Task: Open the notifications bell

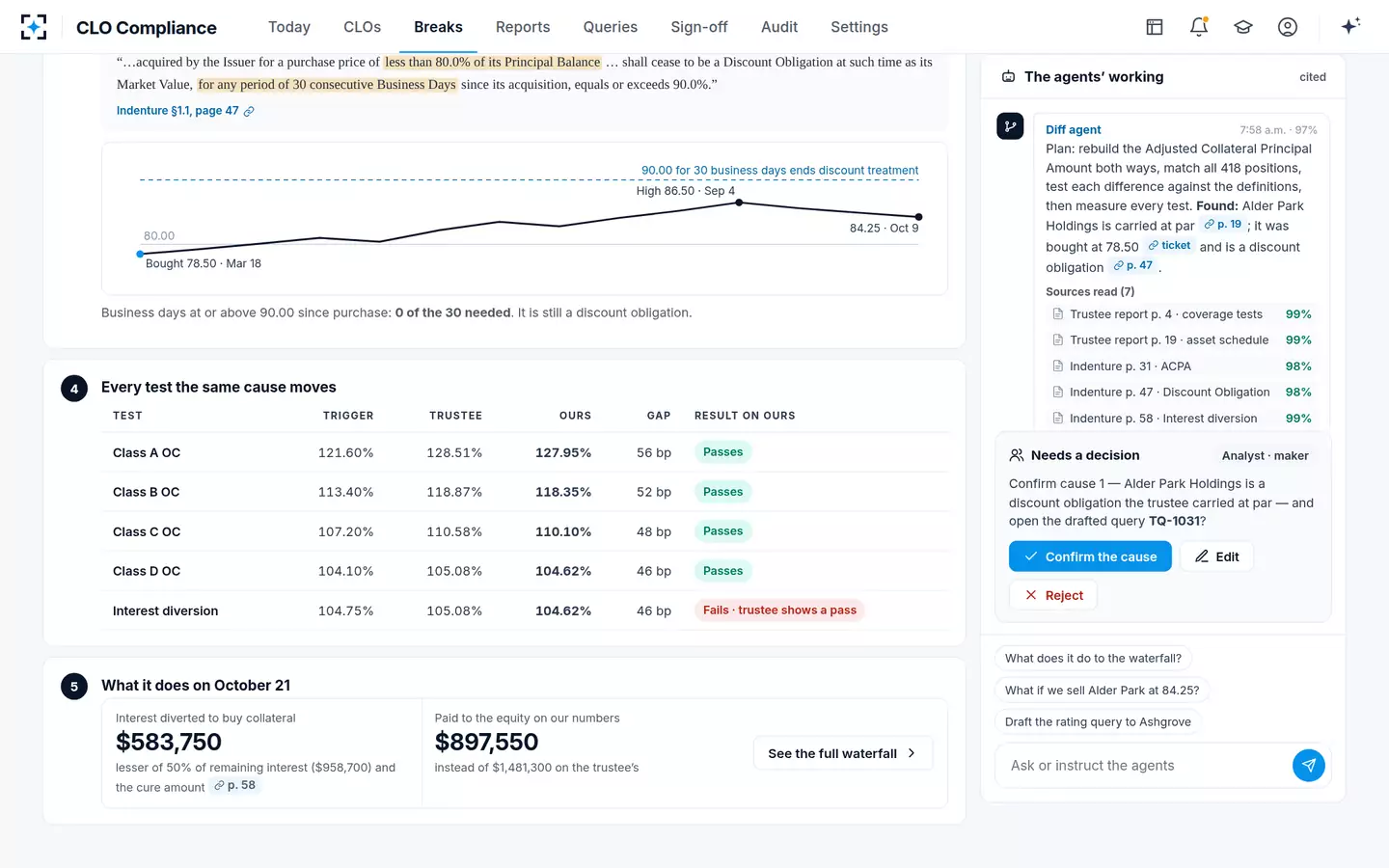Action: coord(1199,27)
